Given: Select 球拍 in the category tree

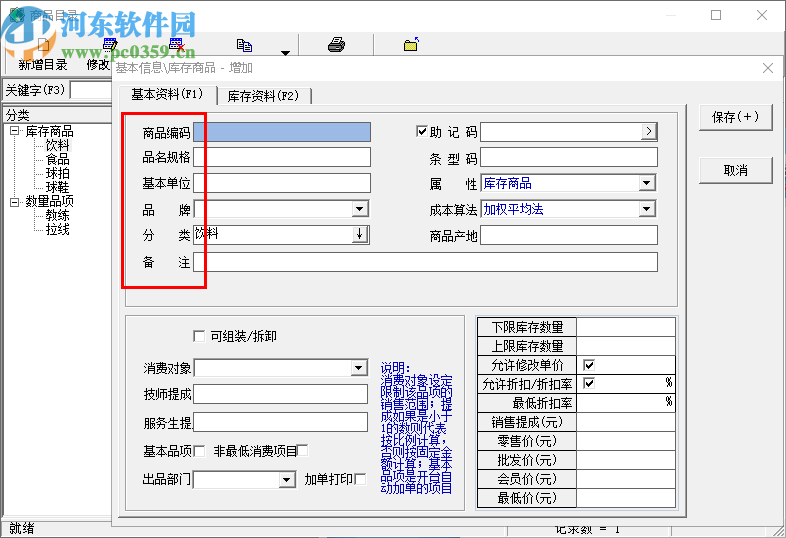Looking at the screenshot, I should coord(58,173).
